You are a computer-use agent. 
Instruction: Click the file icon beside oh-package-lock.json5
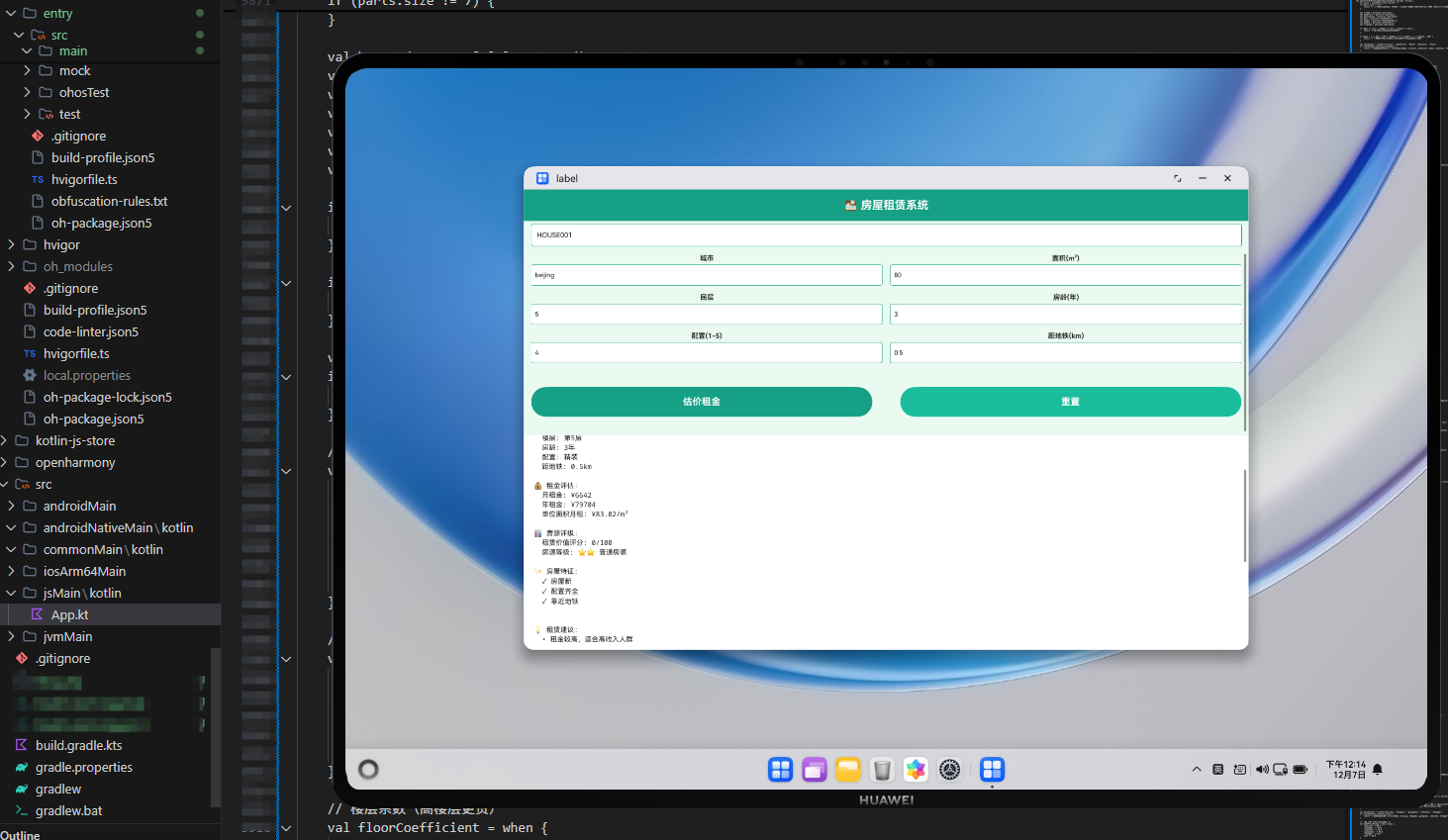tap(30, 397)
